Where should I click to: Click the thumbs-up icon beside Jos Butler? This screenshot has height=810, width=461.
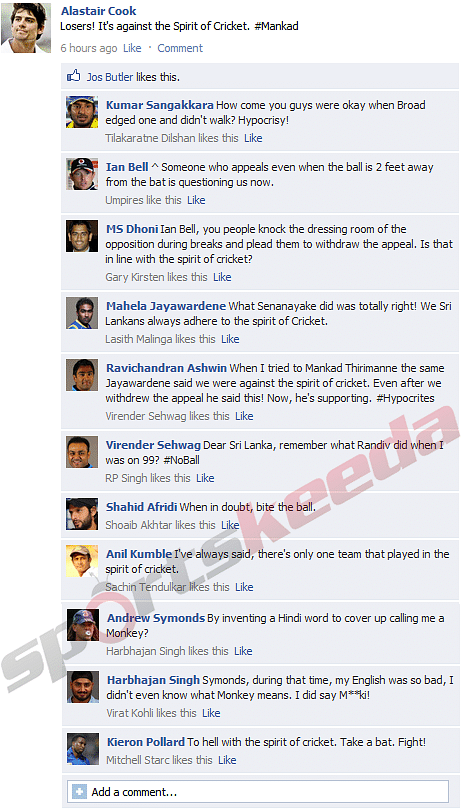pos(73,77)
